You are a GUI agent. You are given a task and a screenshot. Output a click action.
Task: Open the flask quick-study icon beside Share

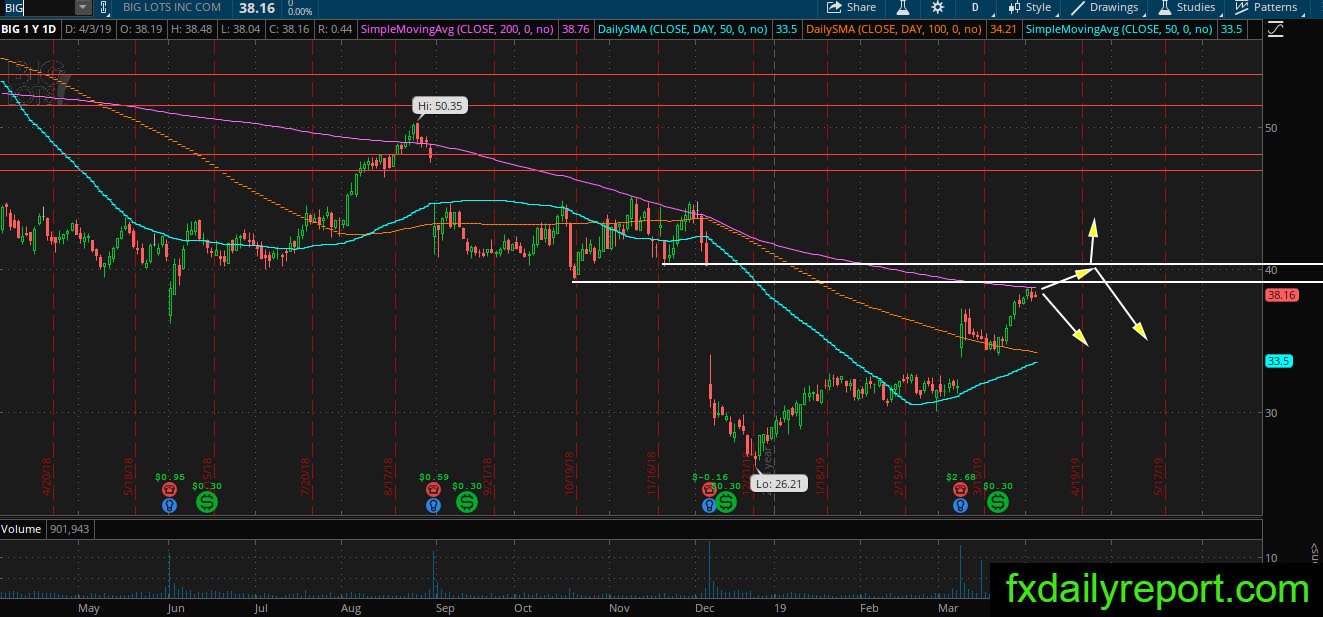pos(901,7)
